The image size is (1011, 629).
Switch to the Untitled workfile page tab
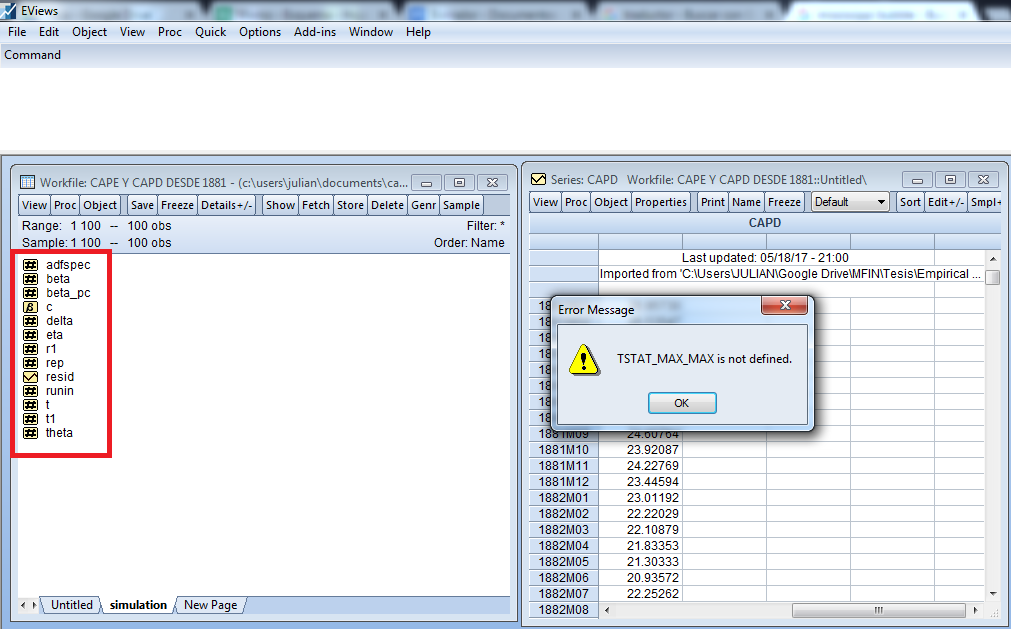pos(72,605)
